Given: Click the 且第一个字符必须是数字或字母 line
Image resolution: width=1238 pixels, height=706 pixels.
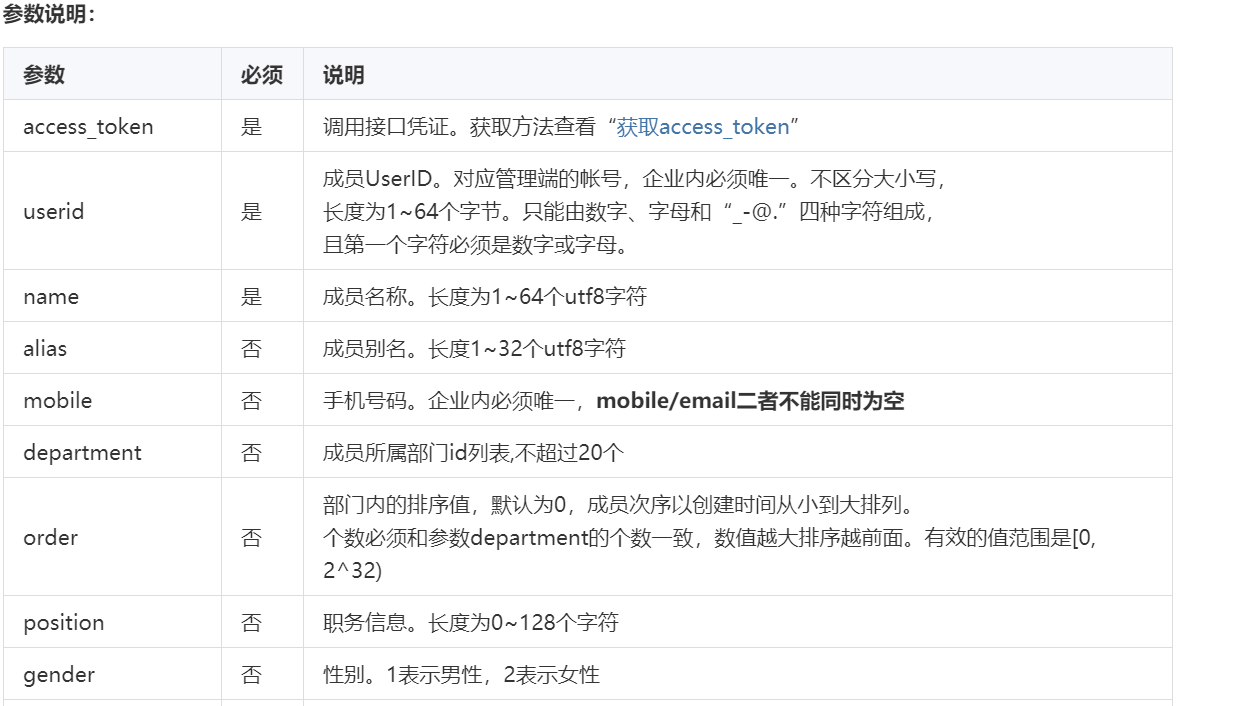Looking at the screenshot, I should click(x=475, y=243).
